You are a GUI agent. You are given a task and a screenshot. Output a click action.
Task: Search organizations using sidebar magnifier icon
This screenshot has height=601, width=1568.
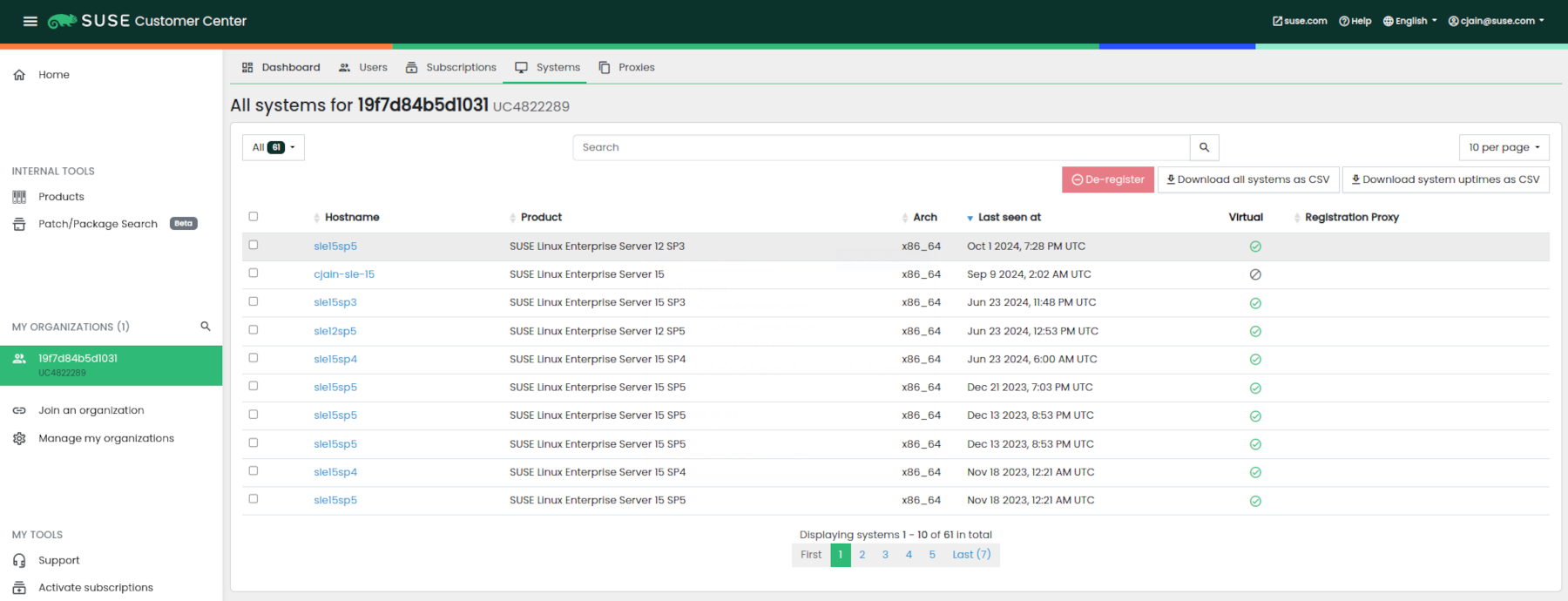click(206, 327)
